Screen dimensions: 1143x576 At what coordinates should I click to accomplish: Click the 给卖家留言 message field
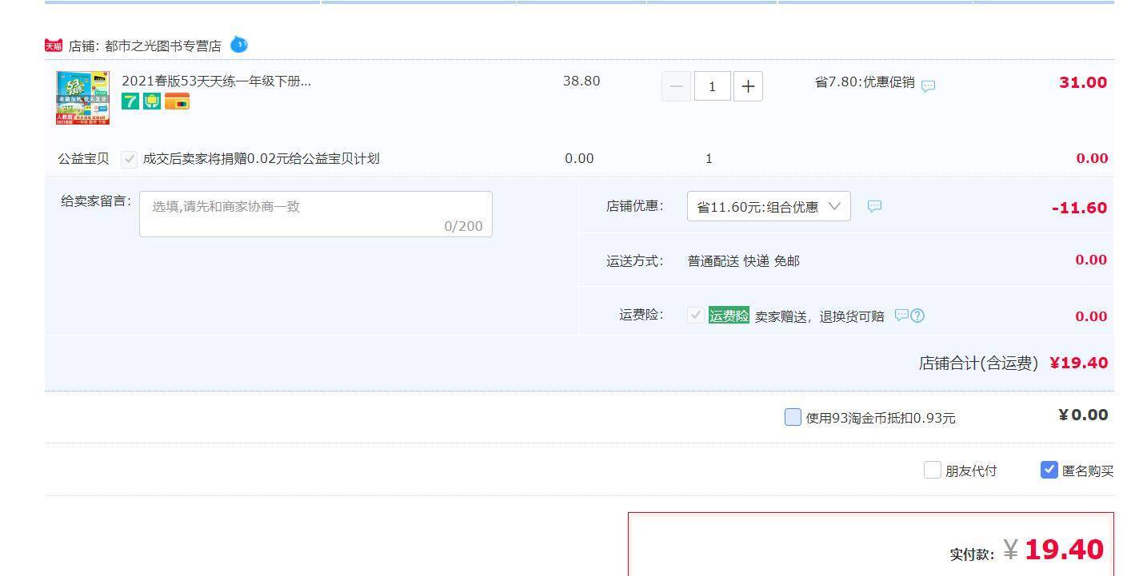pos(316,214)
